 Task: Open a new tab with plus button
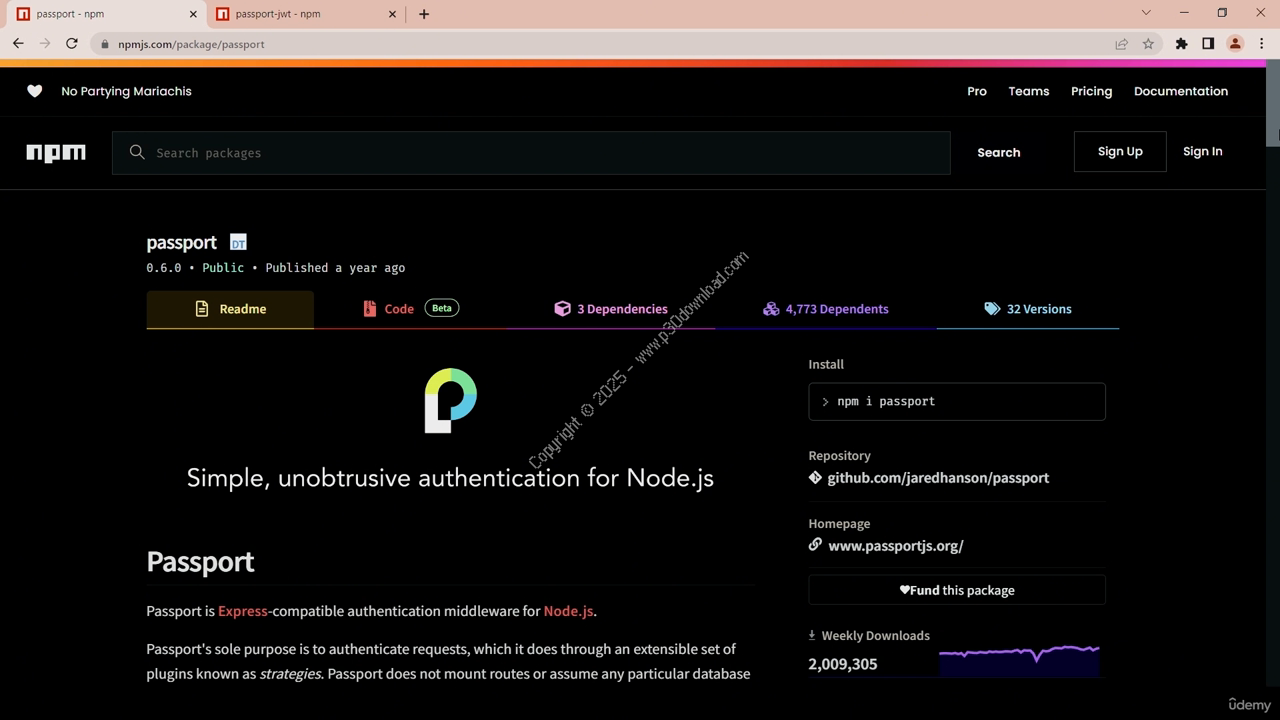click(x=424, y=14)
